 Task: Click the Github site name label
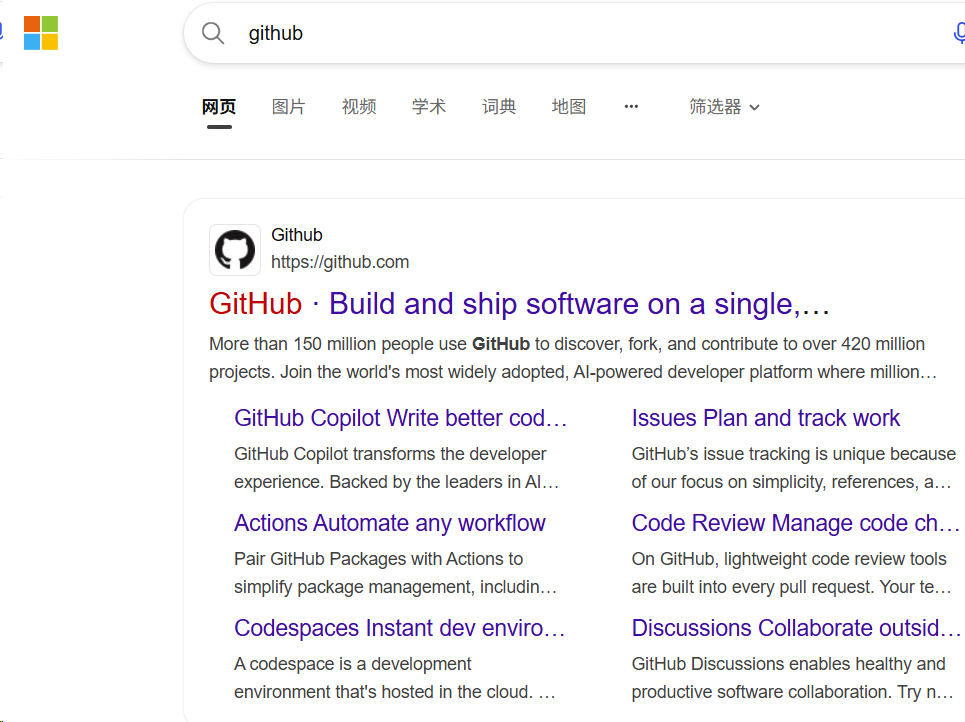click(297, 235)
